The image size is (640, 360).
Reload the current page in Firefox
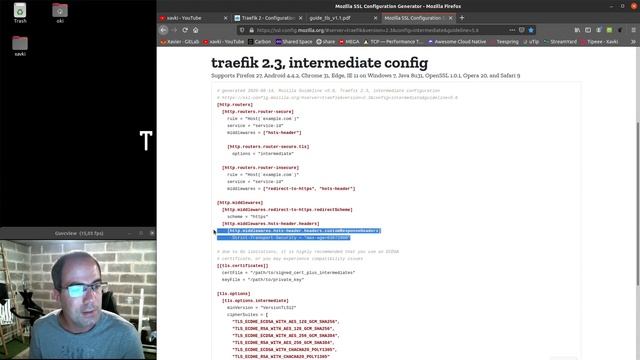pyautogui.click(x=185, y=30)
